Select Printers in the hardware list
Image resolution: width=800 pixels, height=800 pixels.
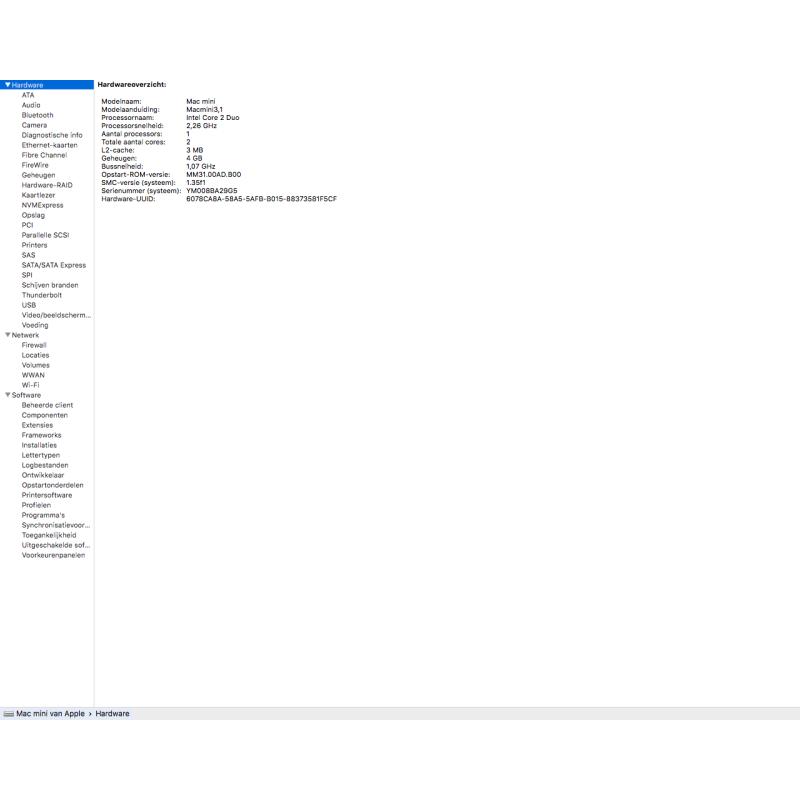click(34, 245)
